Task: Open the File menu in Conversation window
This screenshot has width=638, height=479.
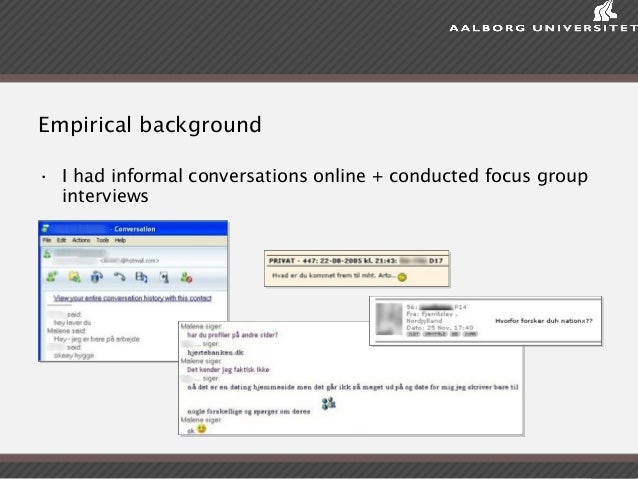Action: [x=47, y=240]
